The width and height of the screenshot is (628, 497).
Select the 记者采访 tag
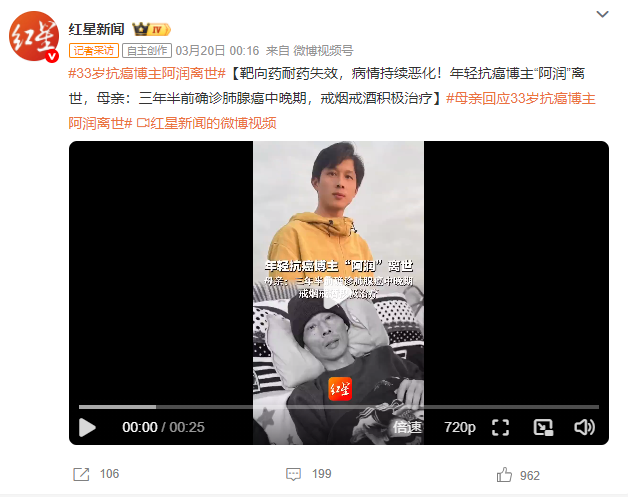click(94, 50)
